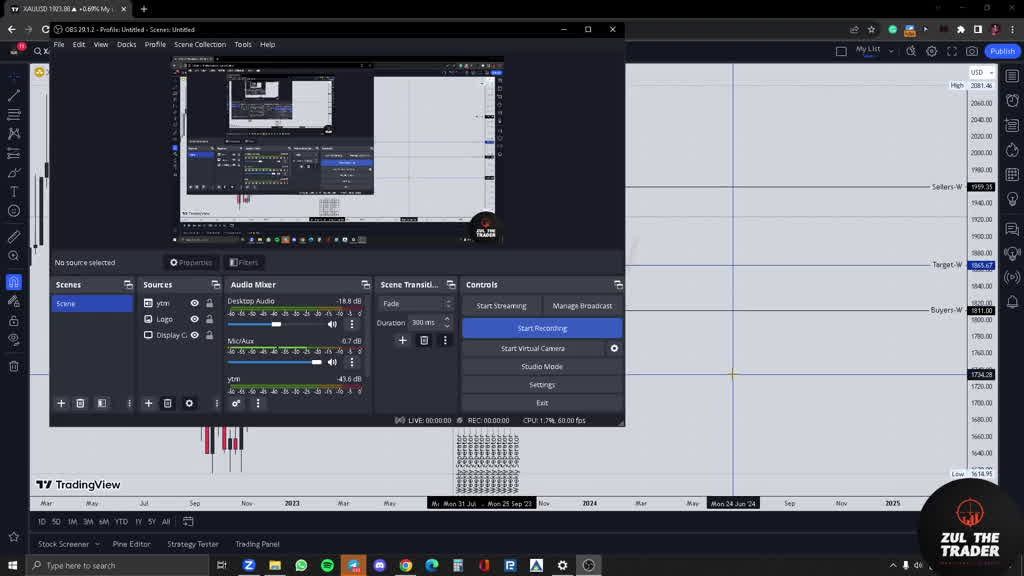Open advanced audio properties gears icon
The image size is (1024, 576).
(236, 403)
